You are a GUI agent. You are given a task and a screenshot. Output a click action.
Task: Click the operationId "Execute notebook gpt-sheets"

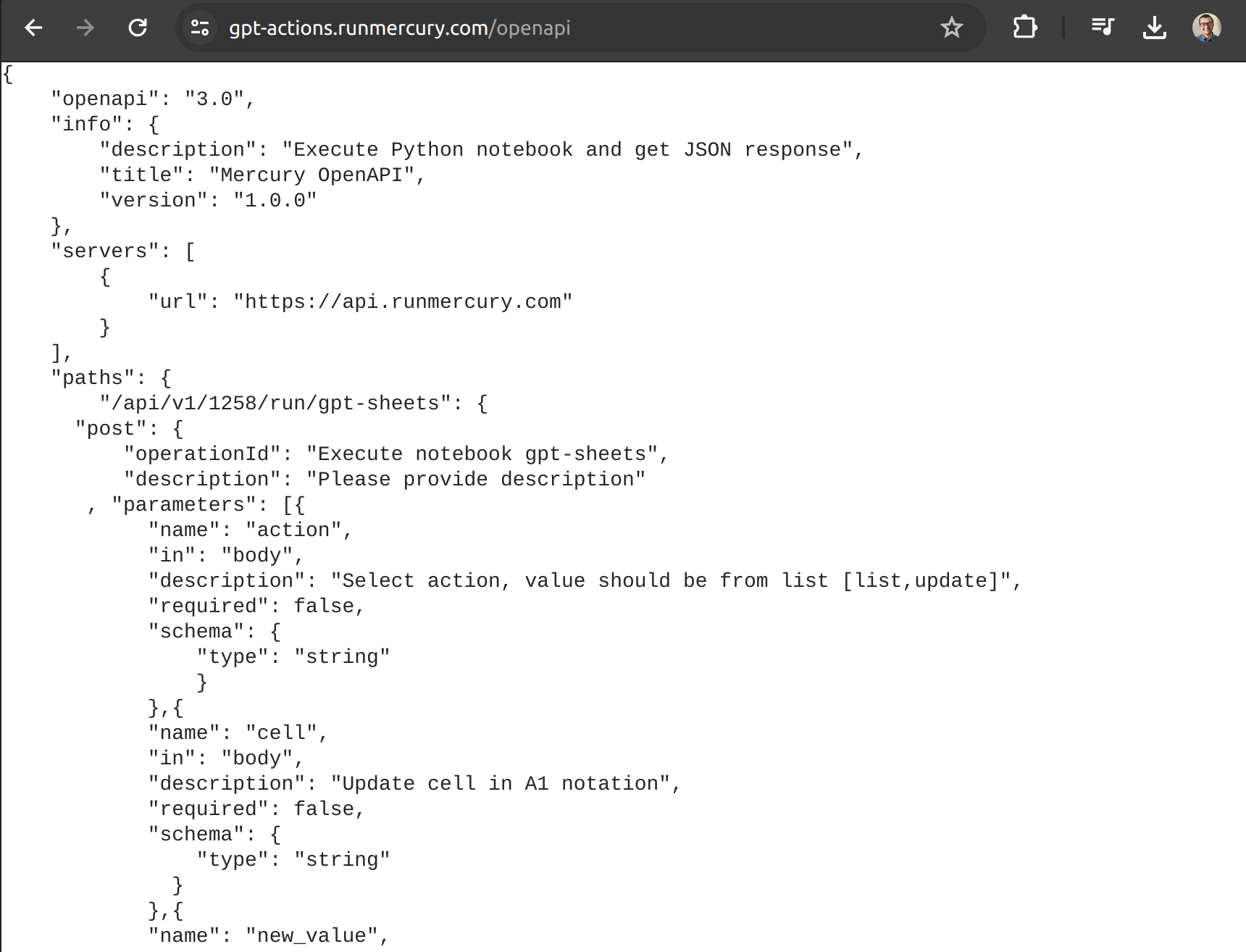click(x=485, y=453)
